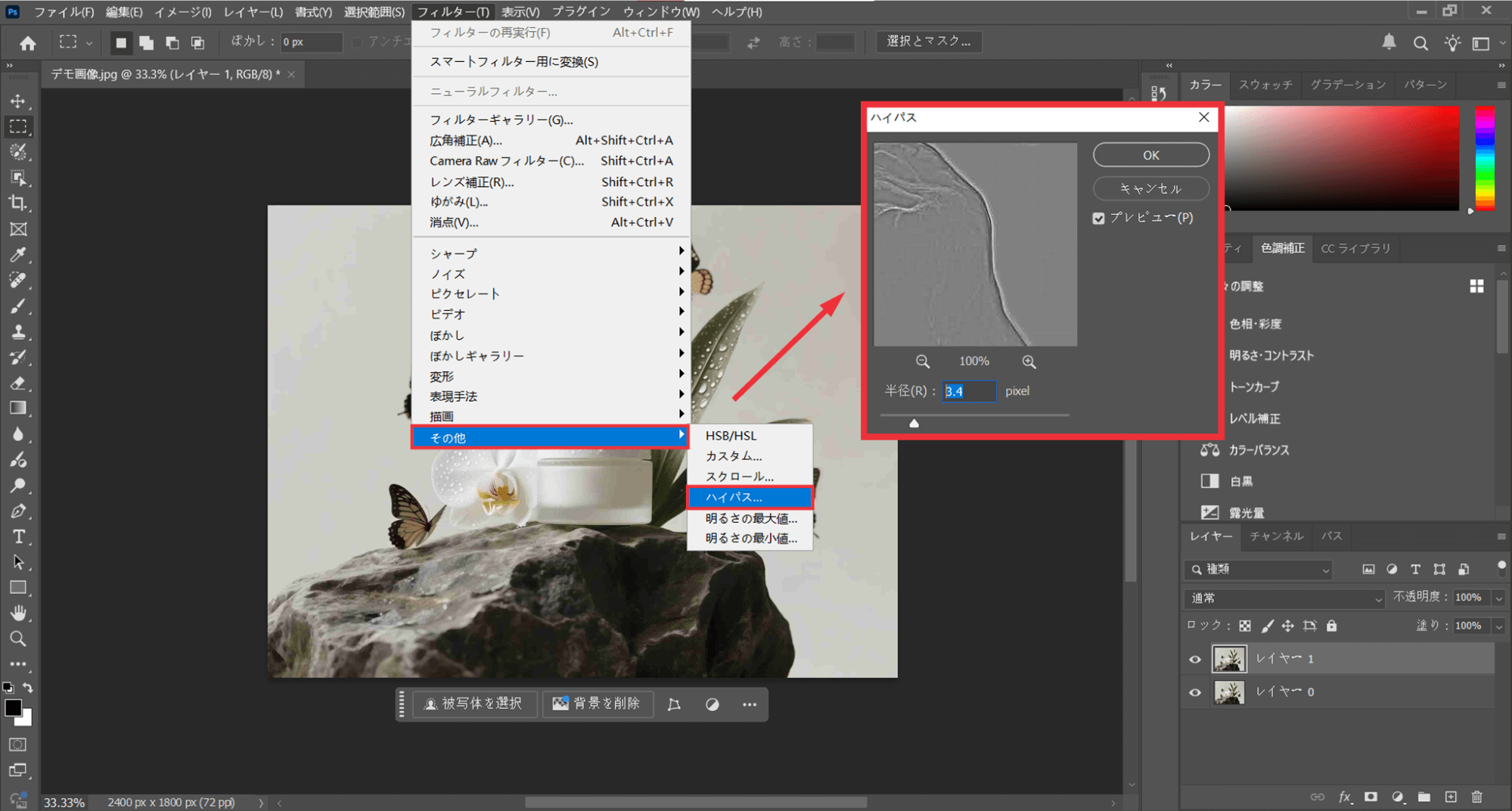Image resolution: width=1512 pixels, height=811 pixels.
Task: Open the イメージ menu
Action: (182, 12)
